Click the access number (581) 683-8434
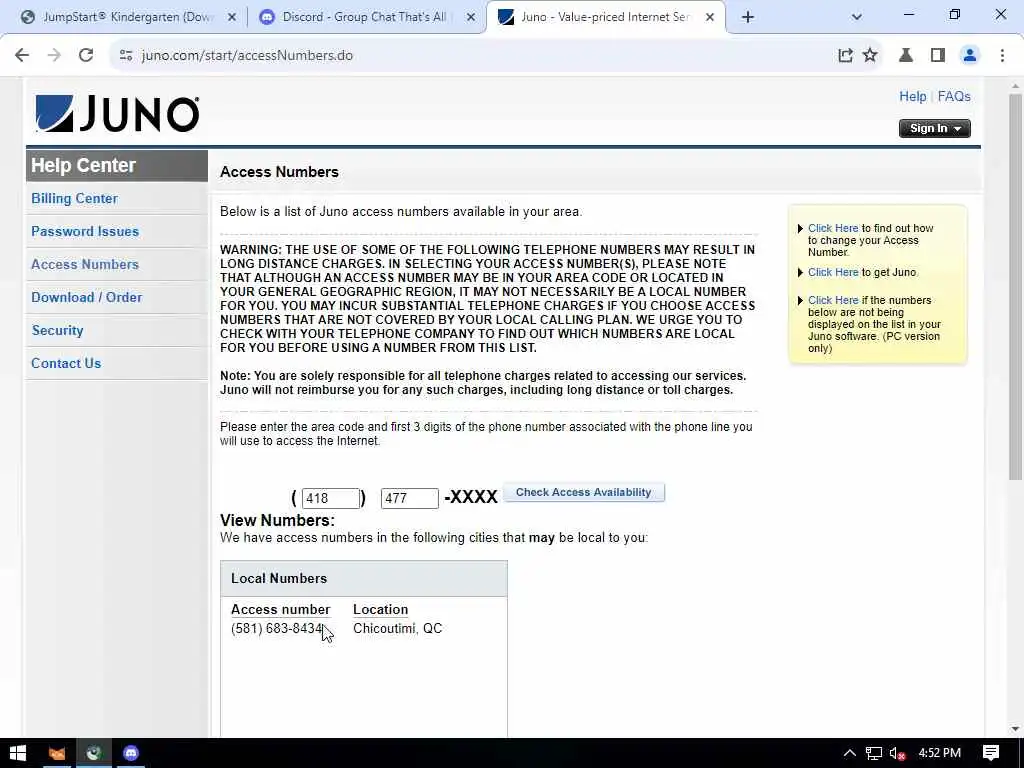 tap(277, 628)
